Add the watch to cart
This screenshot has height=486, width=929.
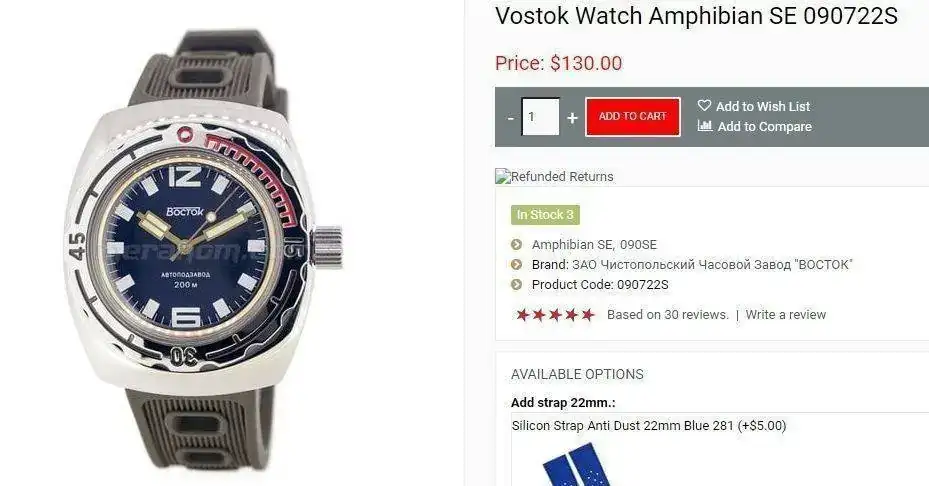633,117
